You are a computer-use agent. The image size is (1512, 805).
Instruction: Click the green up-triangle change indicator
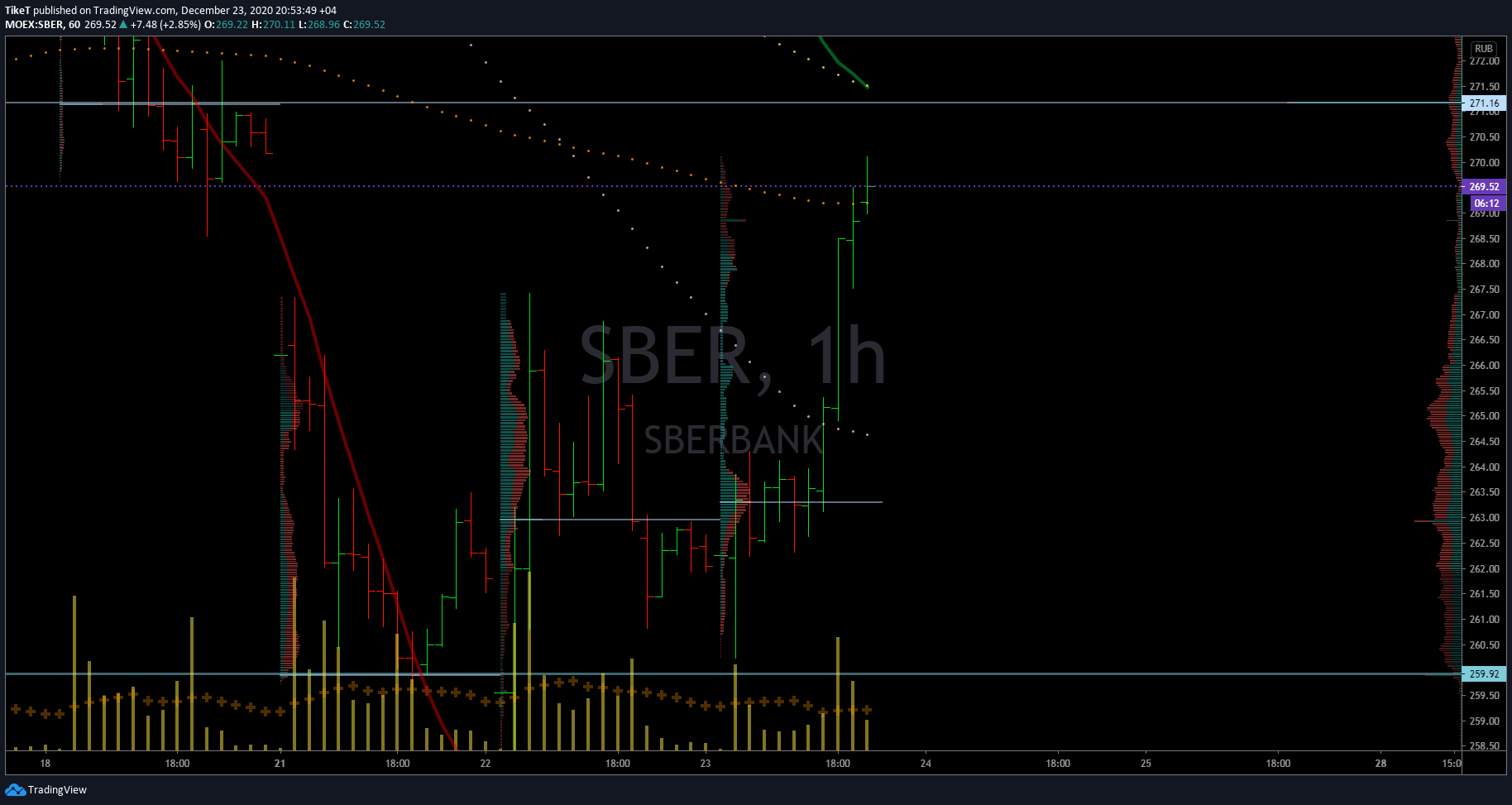coord(123,25)
